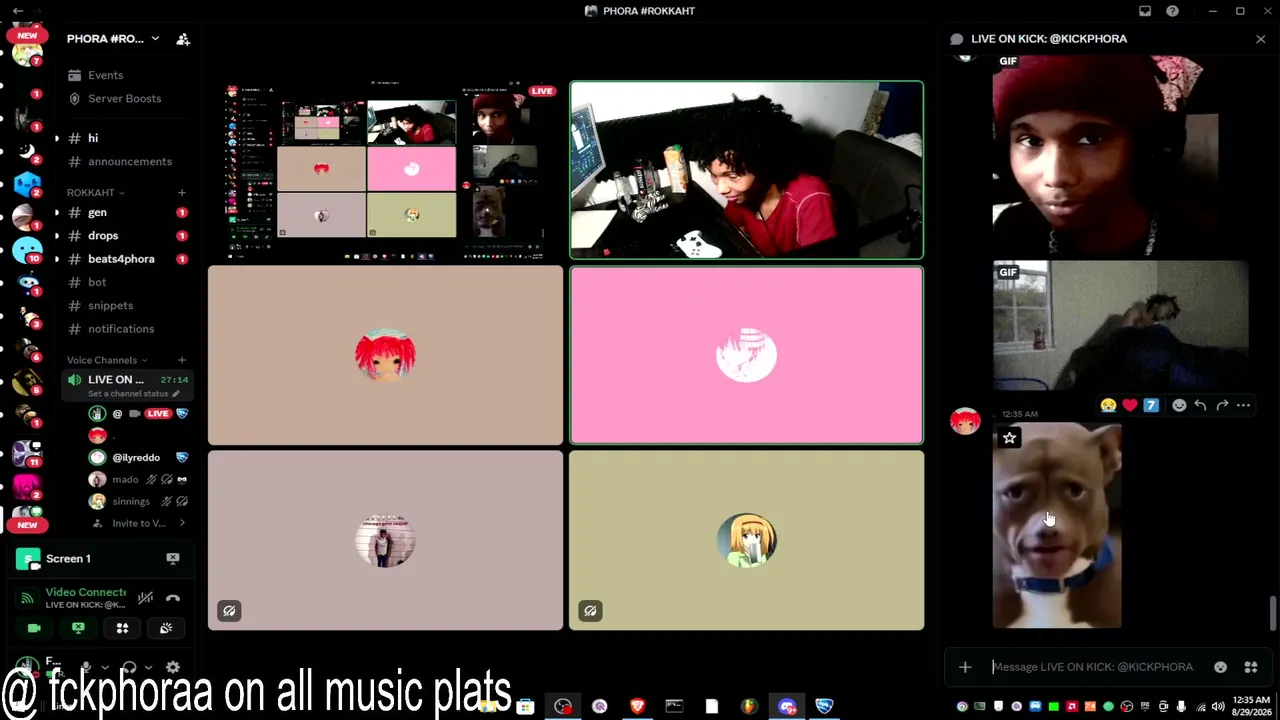
Task: Open more message options
Action: point(1243,405)
